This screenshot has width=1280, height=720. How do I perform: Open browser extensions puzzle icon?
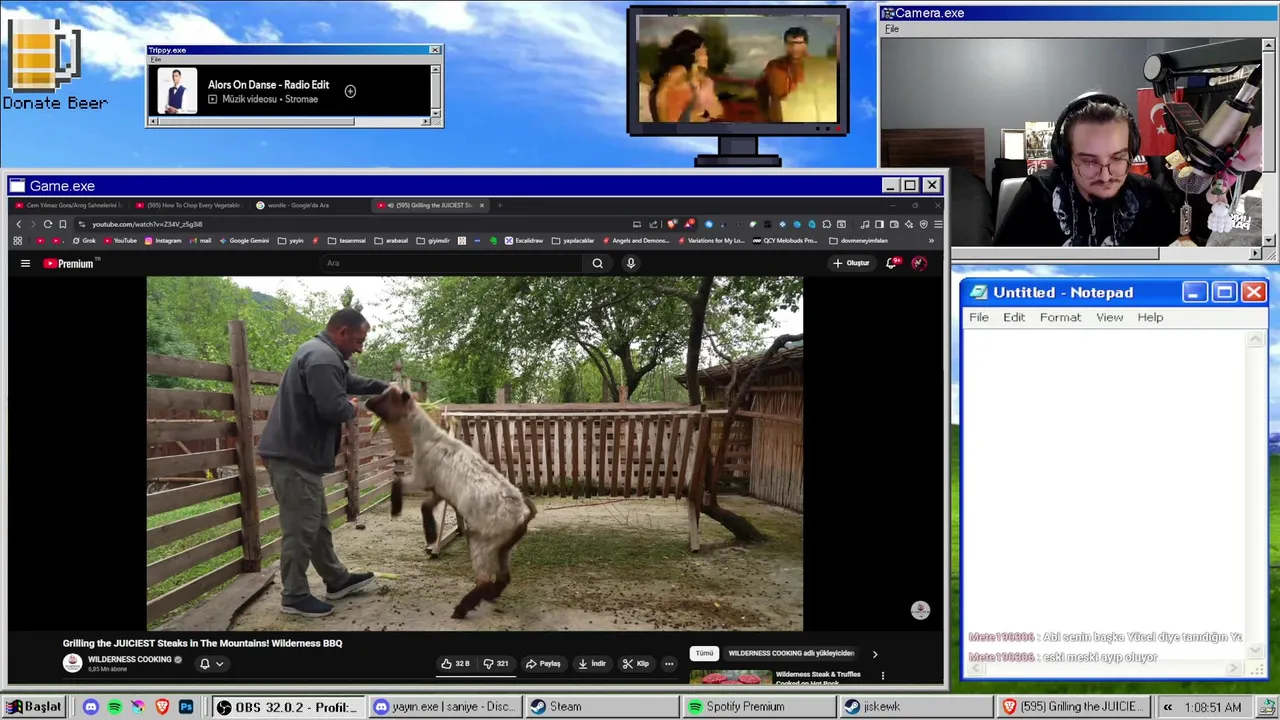(x=826, y=224)
